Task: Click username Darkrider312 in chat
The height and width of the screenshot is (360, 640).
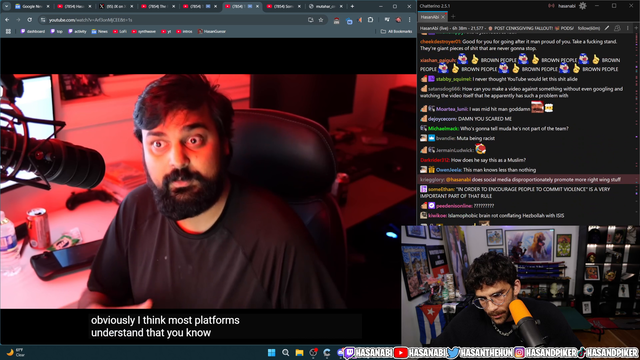Action: 435,160
